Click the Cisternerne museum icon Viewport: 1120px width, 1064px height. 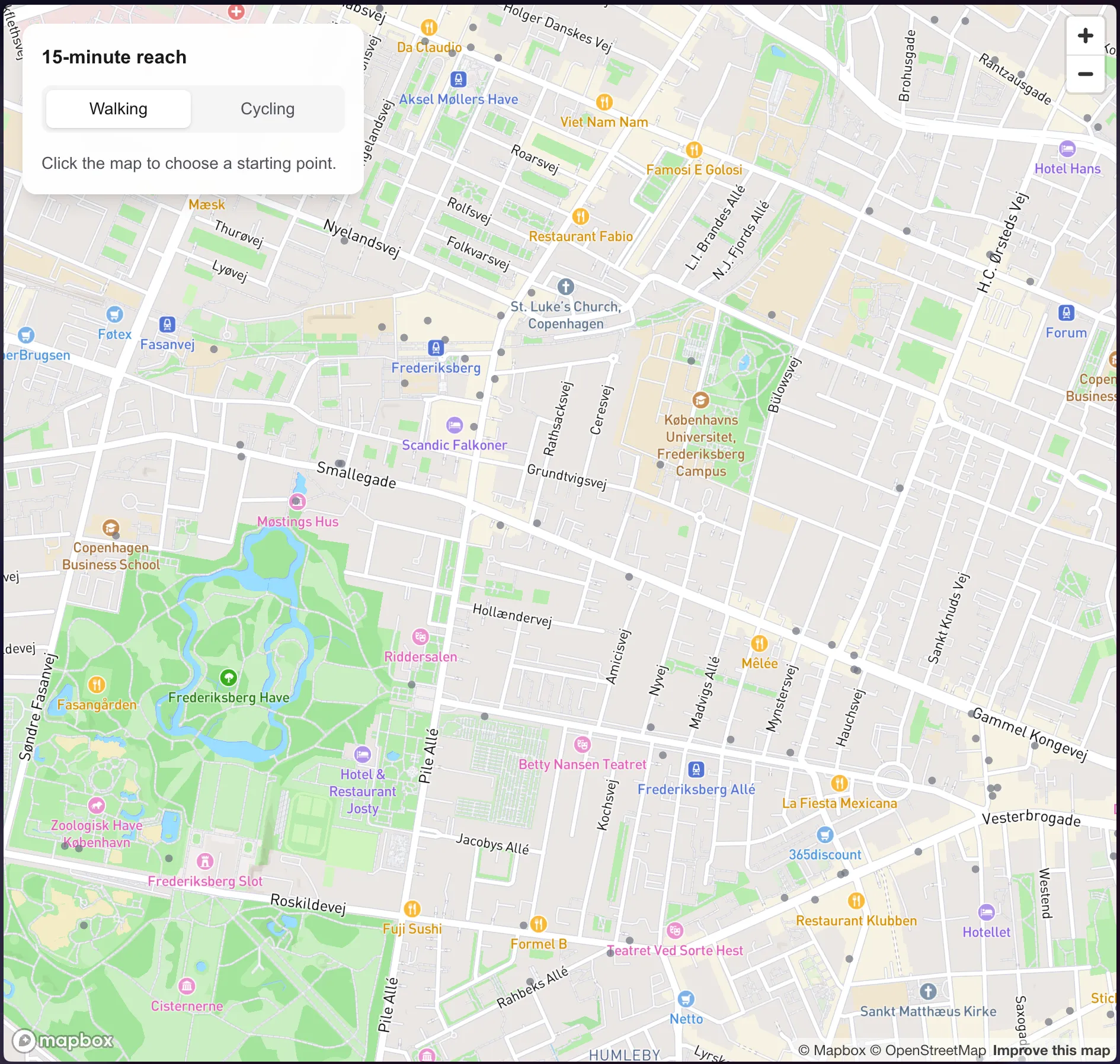pos(187,986)
